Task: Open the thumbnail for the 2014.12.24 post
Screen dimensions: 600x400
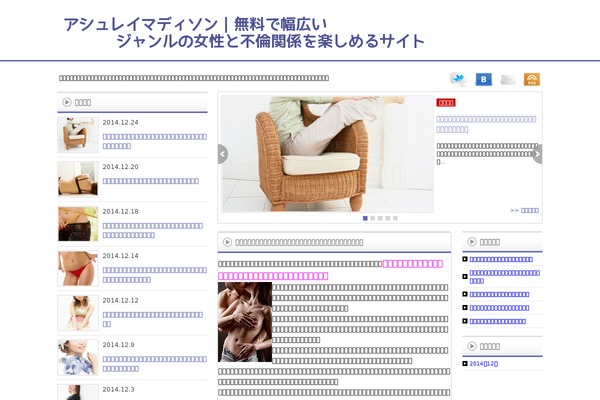Action: [78, 135]
